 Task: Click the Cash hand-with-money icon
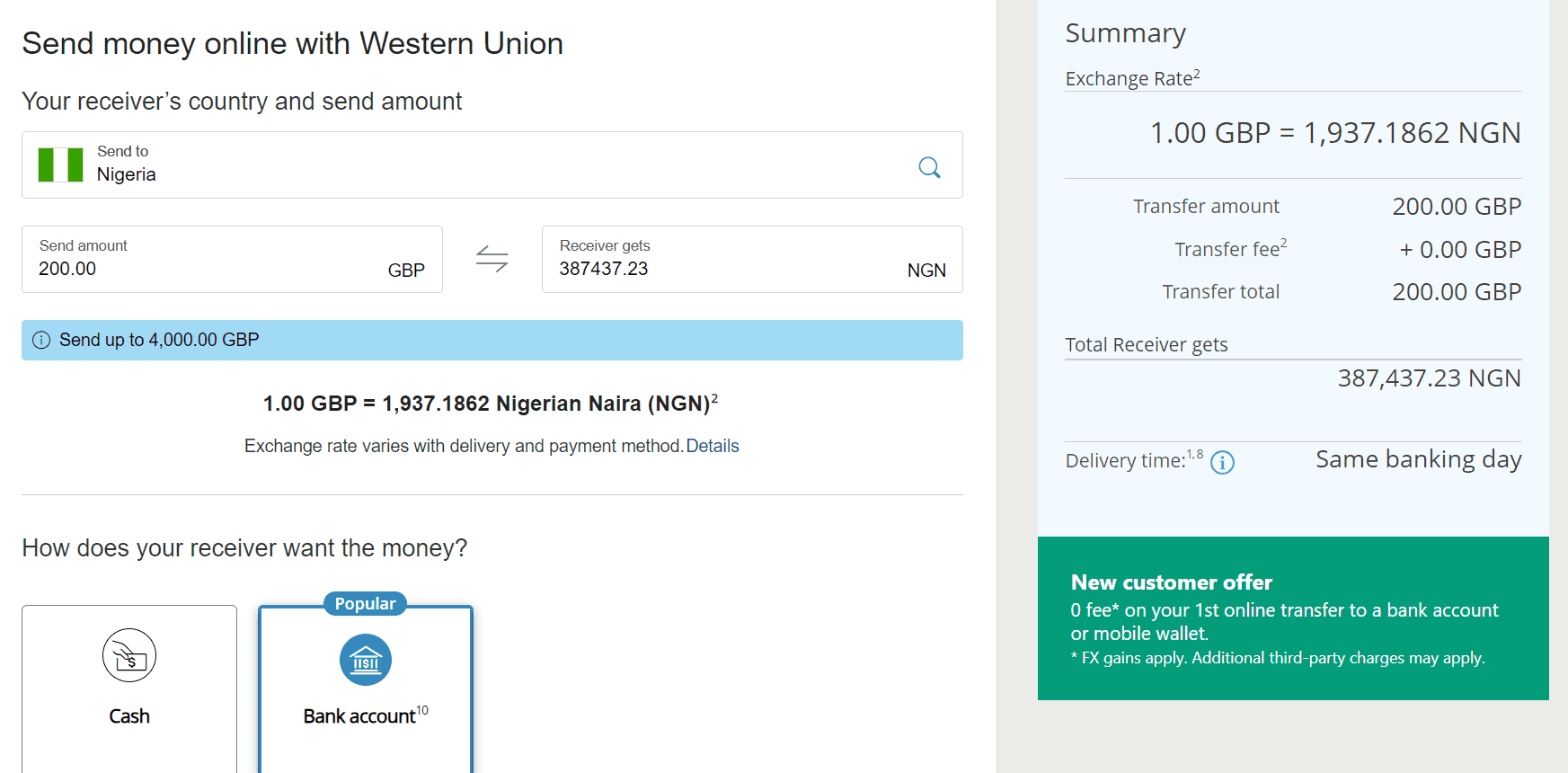click(x=129, y=655)
